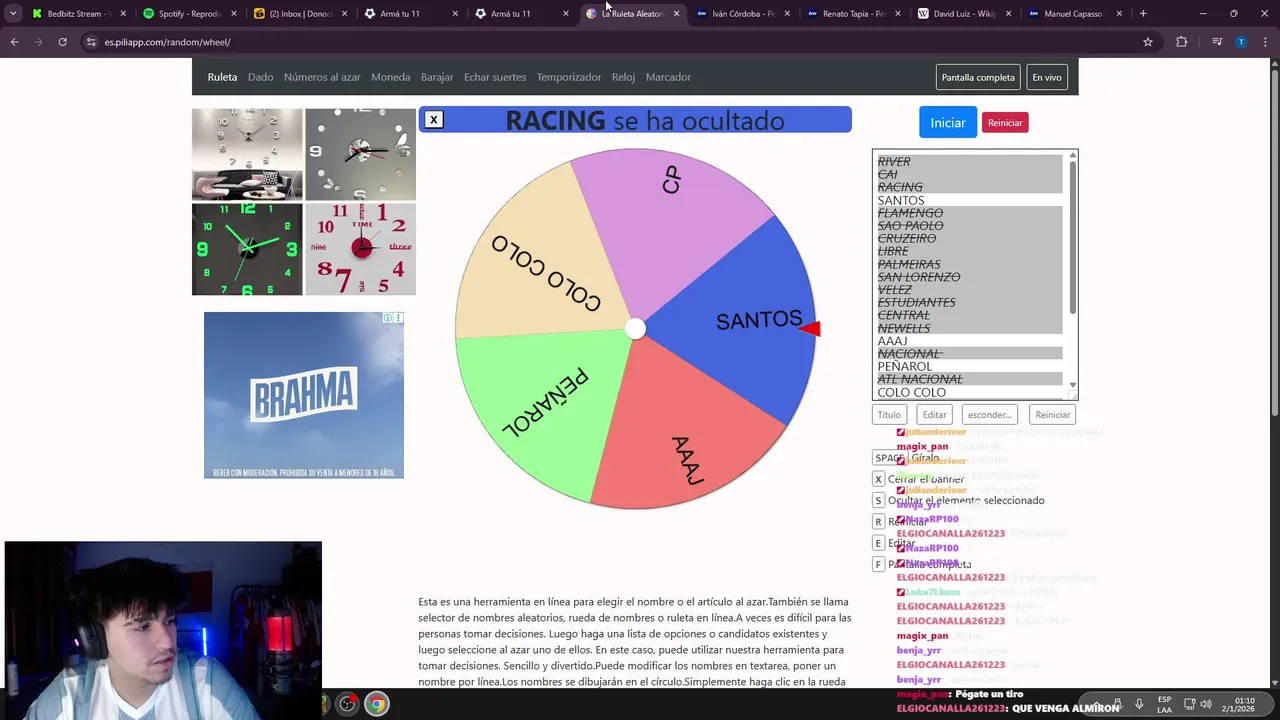1280x720 pixels.
Task: Reload the page
Action: point(62,42)
